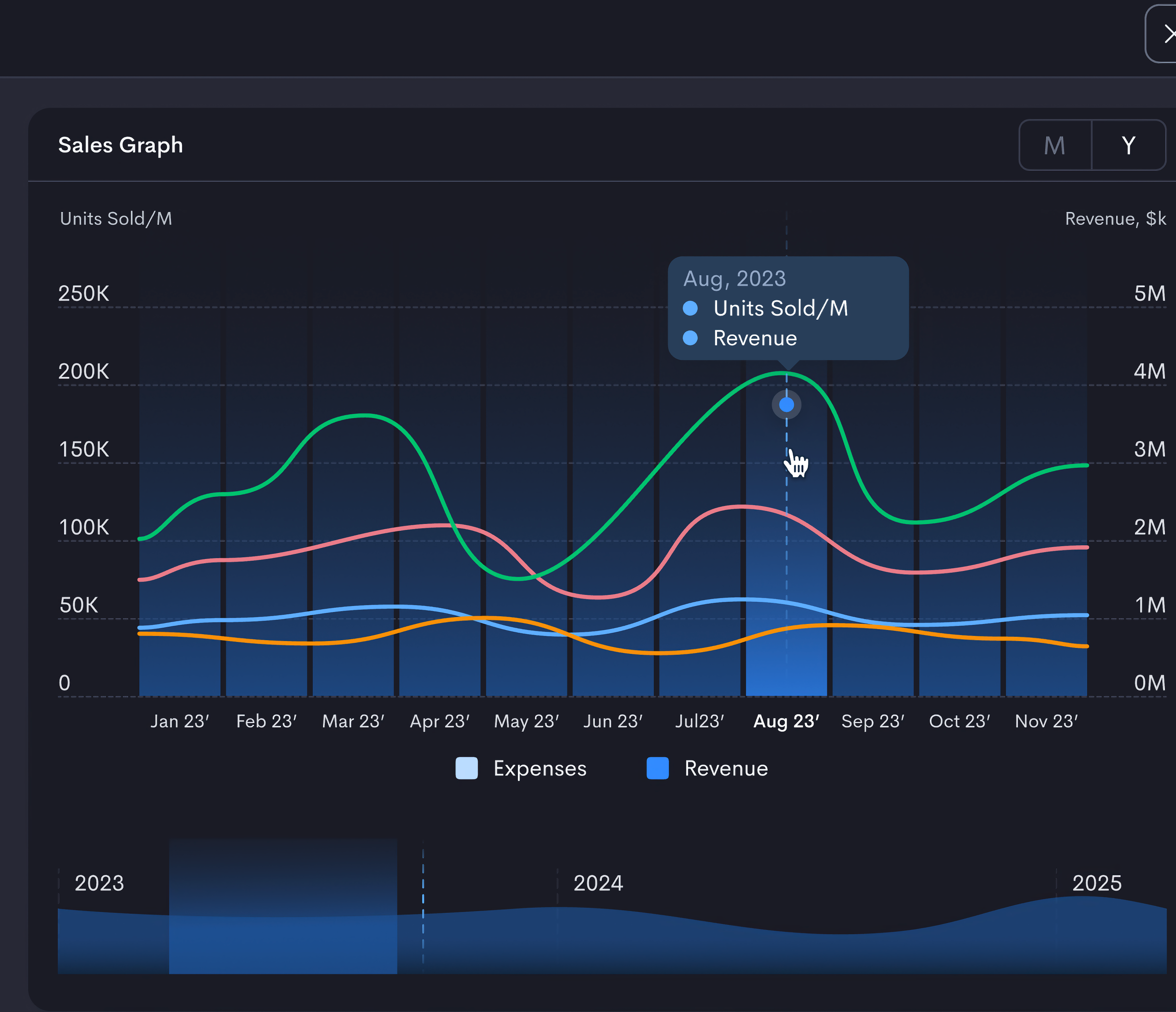Click the 2025 marker in range timeline
Viewport: 1176px width, 1012px height.
click(x=1097, y=883)
